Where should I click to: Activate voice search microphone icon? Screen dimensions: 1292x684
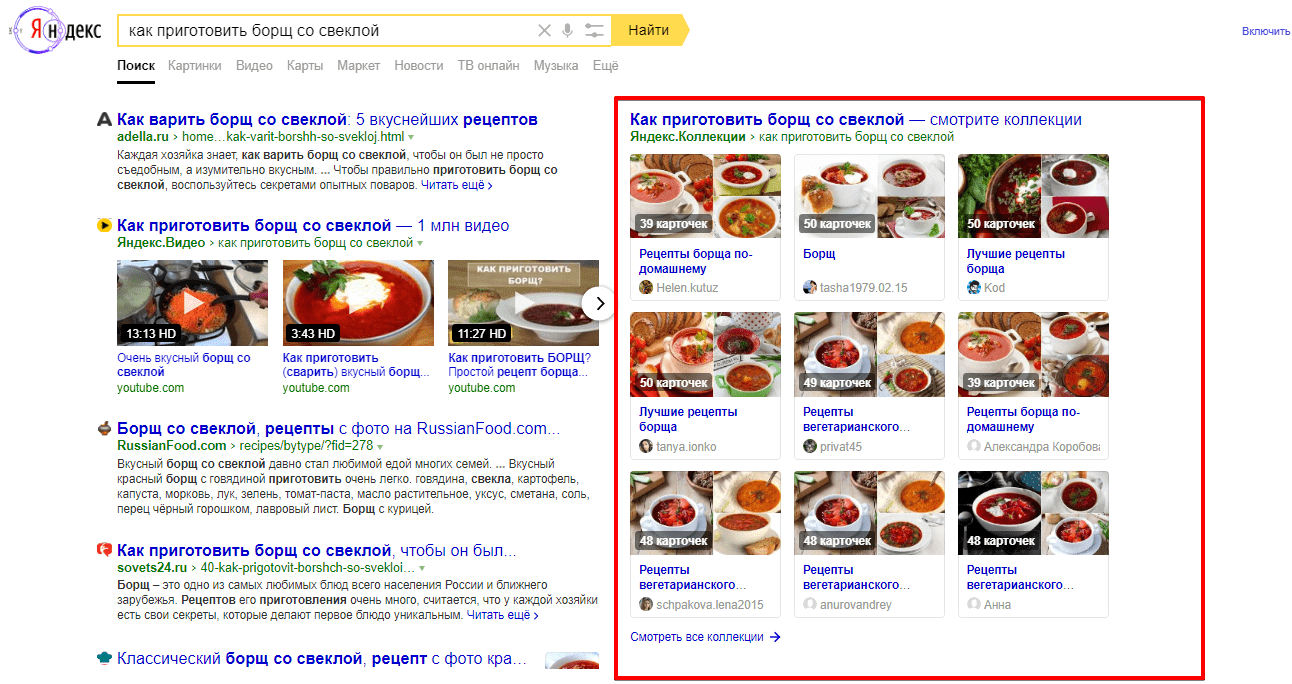(568, 31)
